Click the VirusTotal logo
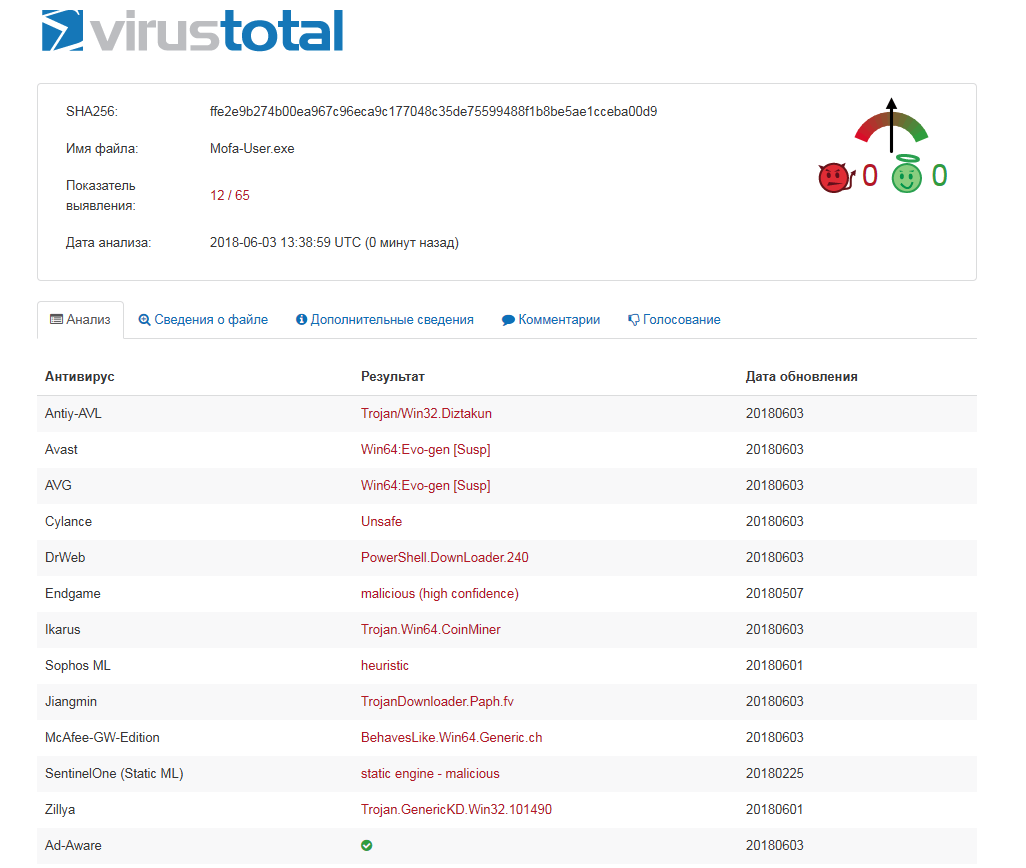 tap(192, 31)
